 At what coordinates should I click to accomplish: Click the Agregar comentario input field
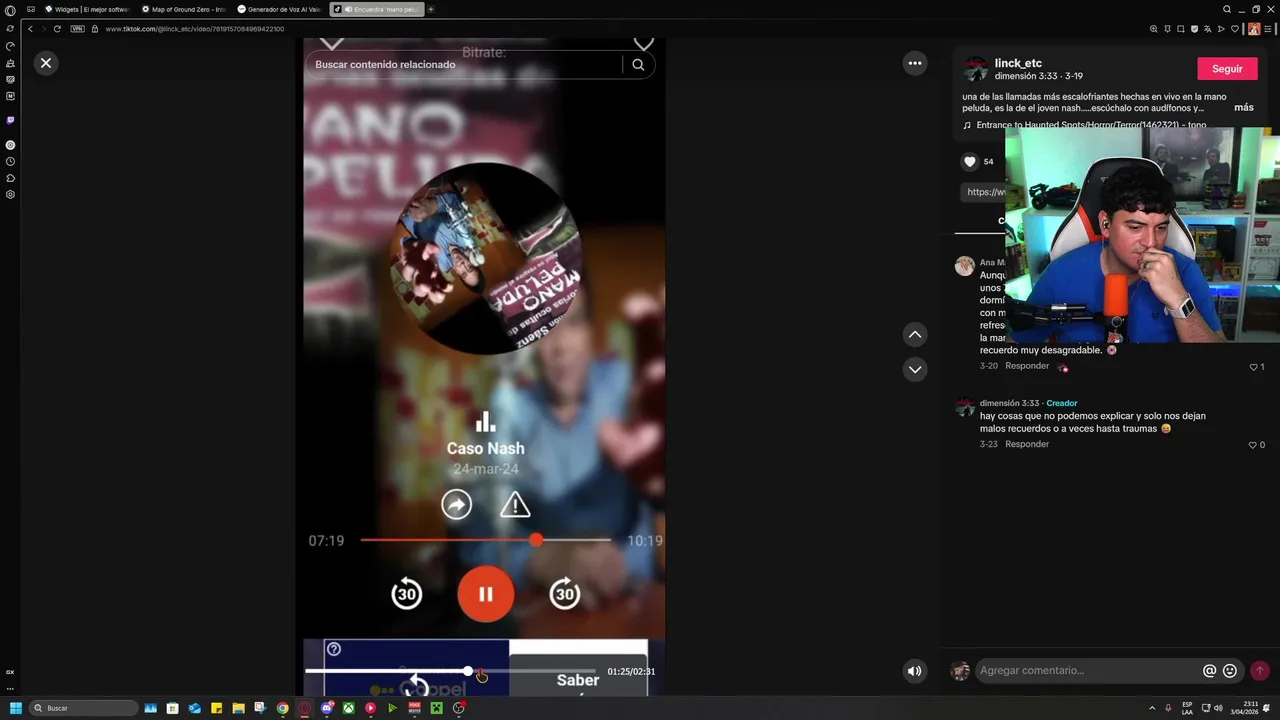pyautogui.click(x=1088, y=671)
